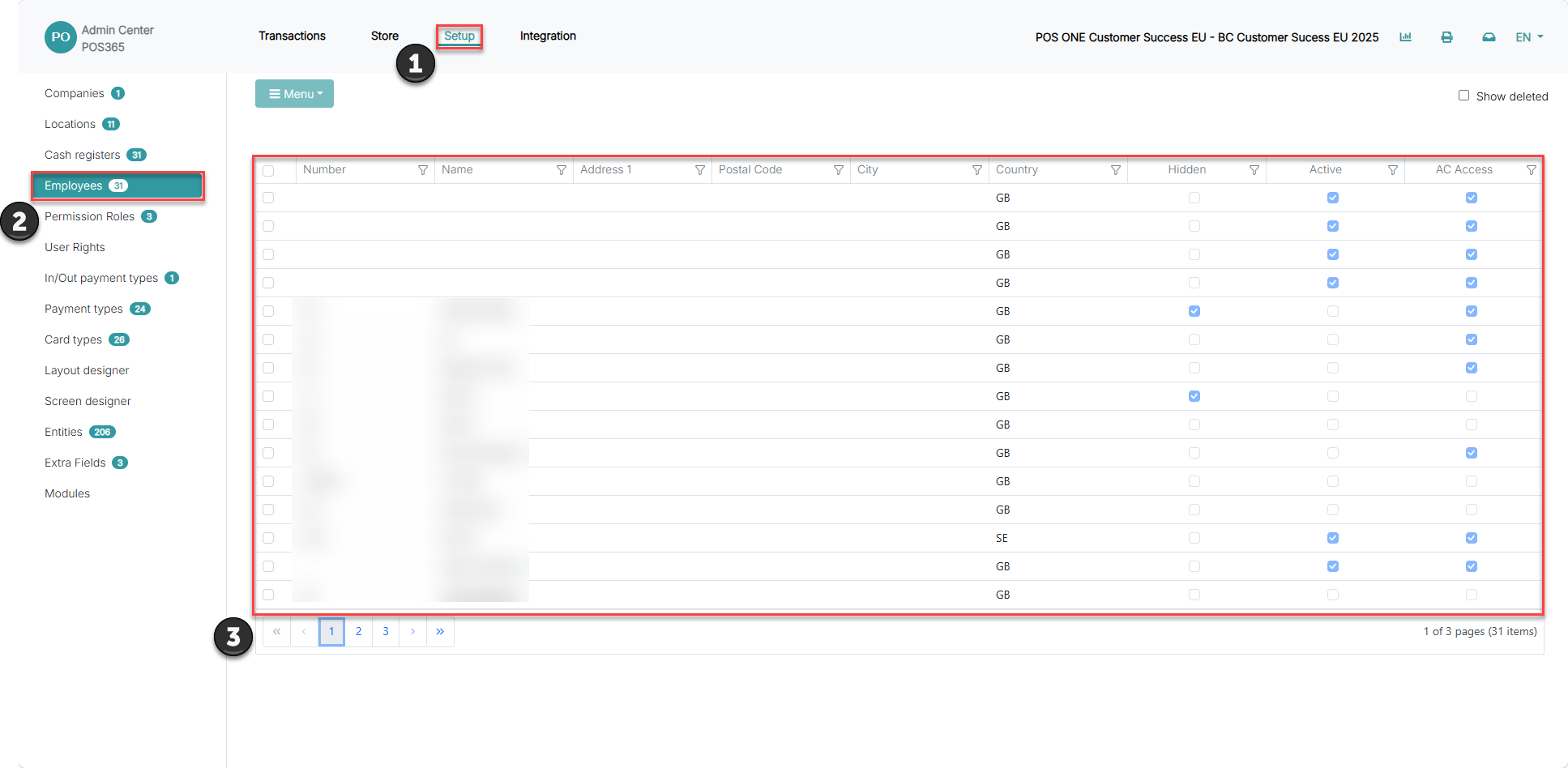Open filter for Hidden column
This screenshot has height=768, width=1568.
coord(1254,170)
